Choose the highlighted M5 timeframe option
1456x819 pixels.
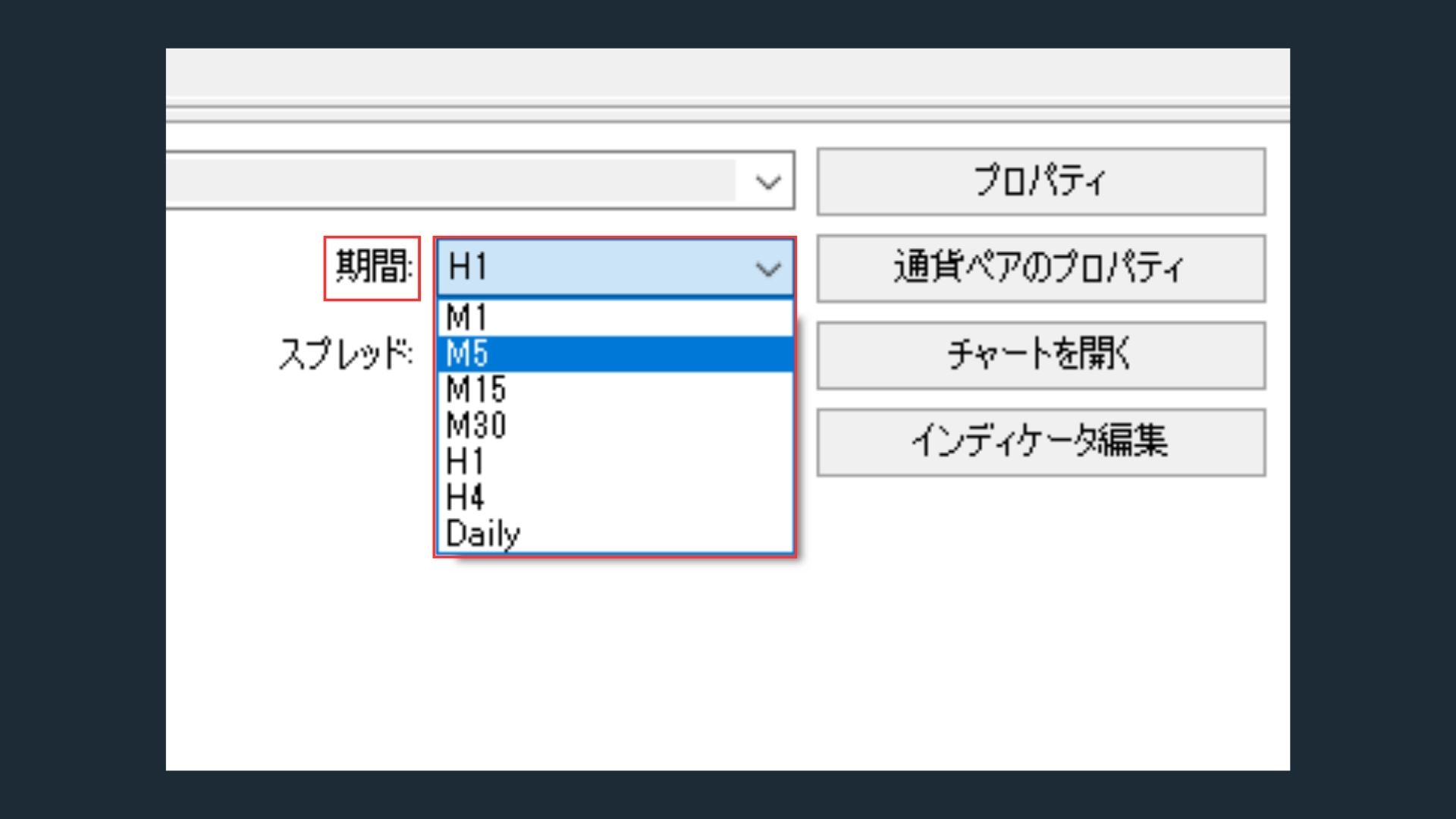tap(615, 354)
